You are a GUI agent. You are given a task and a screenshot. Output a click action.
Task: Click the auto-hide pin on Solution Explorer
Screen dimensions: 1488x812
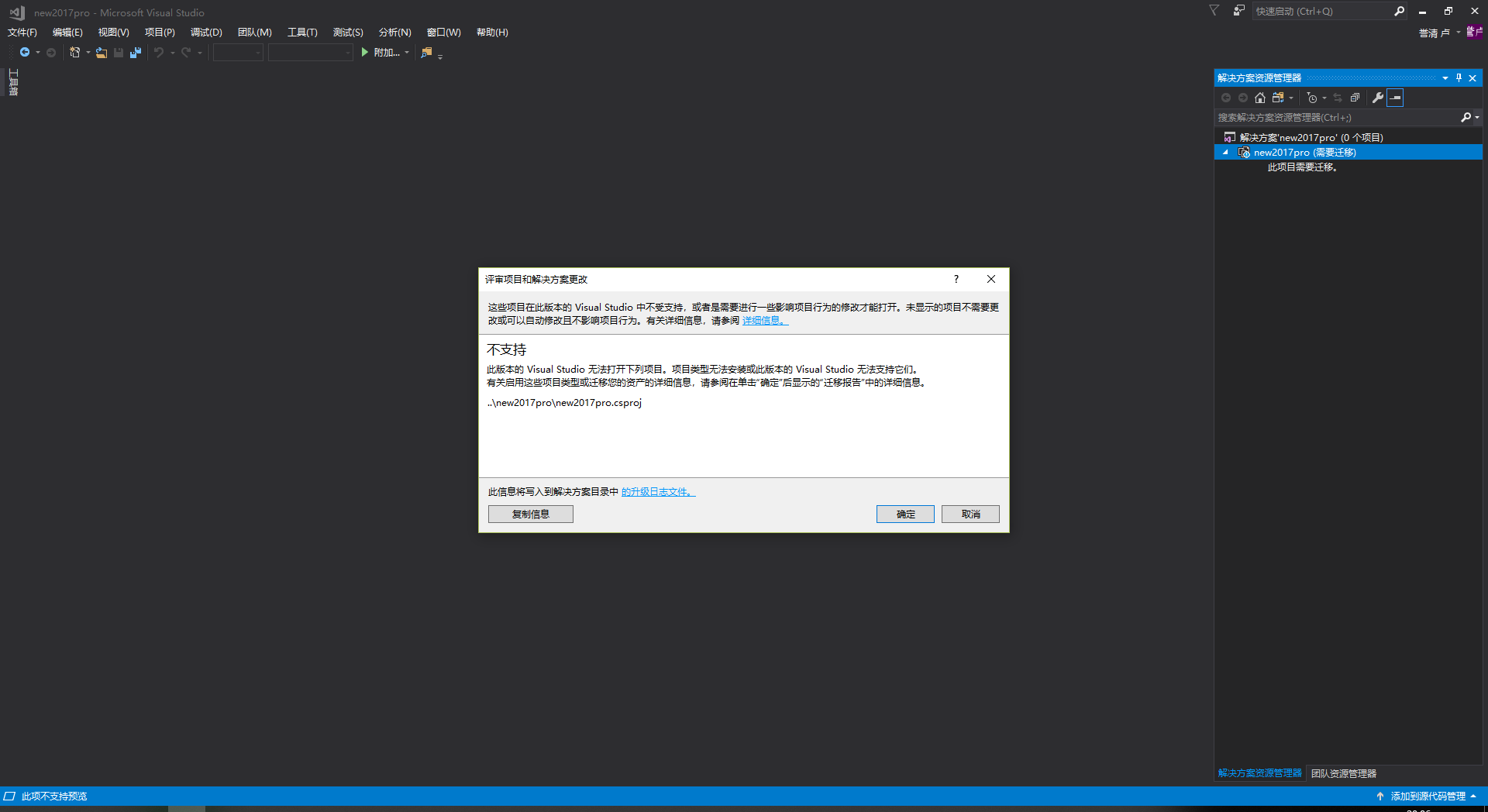click(x=1459, y=77)
